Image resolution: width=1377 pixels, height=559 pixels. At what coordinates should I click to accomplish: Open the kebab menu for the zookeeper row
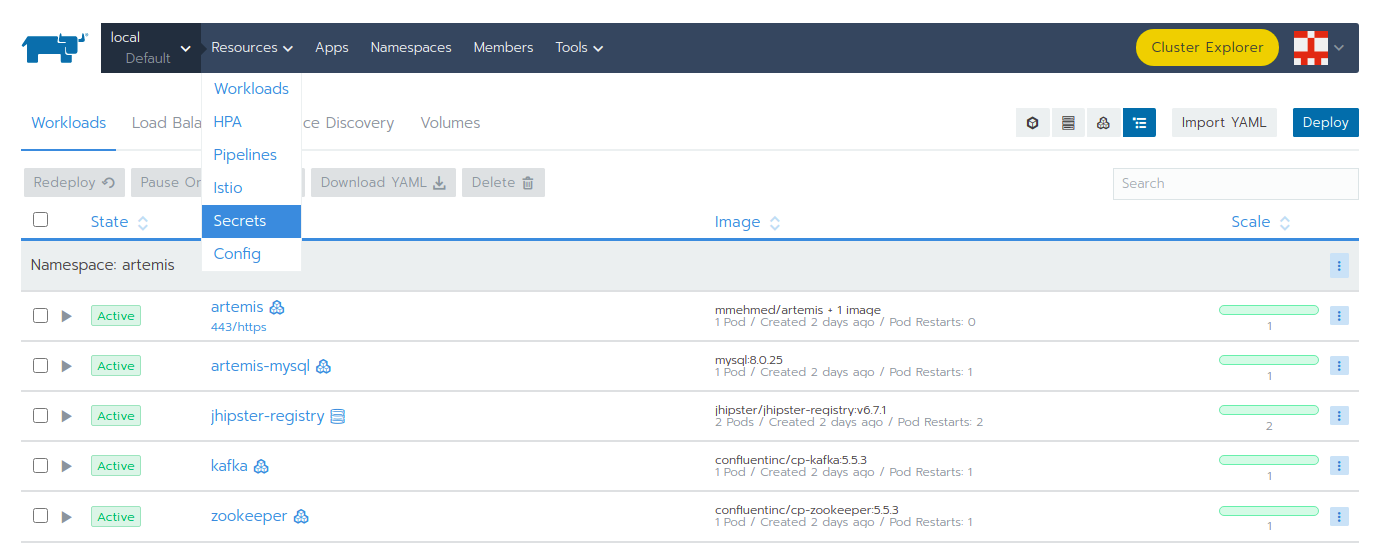point(1339,516)
